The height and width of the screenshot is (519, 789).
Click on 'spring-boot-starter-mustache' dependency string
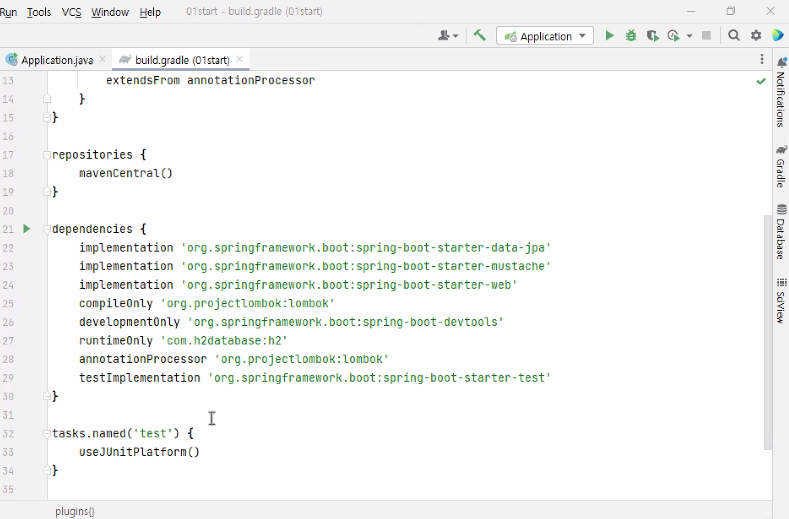pos(366,266)
